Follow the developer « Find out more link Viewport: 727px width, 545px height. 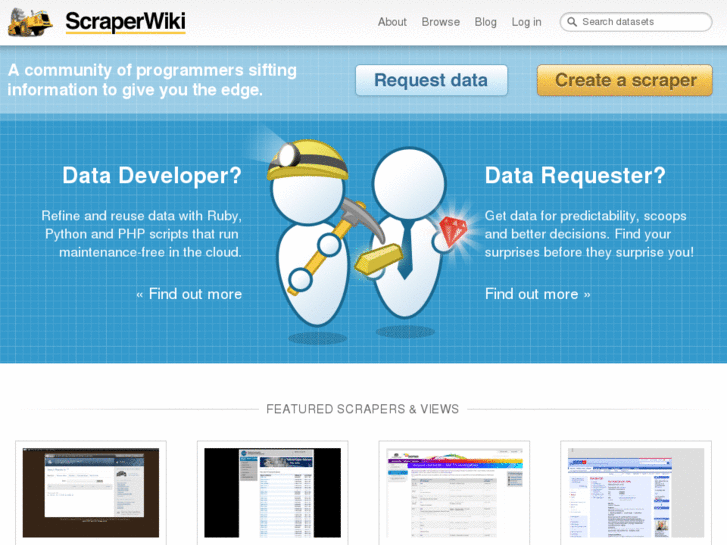189,294
